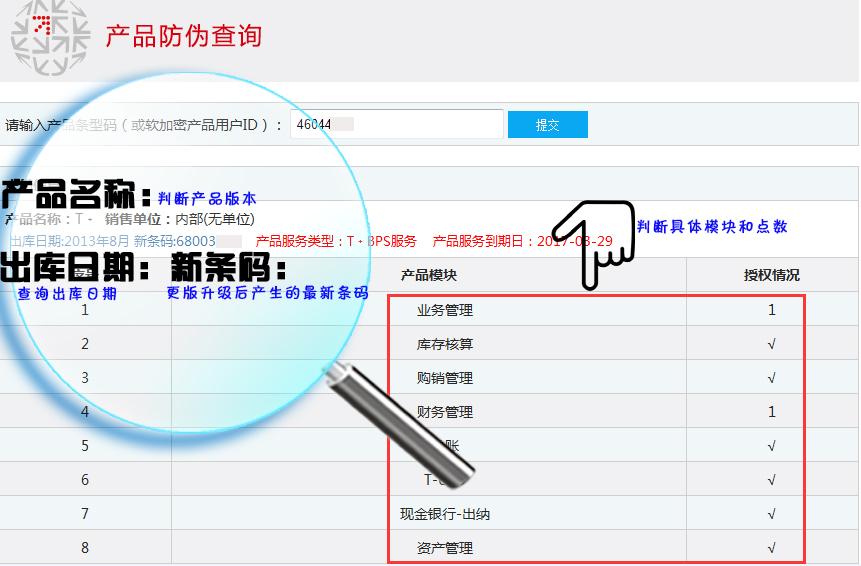Click the checkmark in 购销管理 row
The width and height of the screenshot is (861, 566).
pos(771,378)
